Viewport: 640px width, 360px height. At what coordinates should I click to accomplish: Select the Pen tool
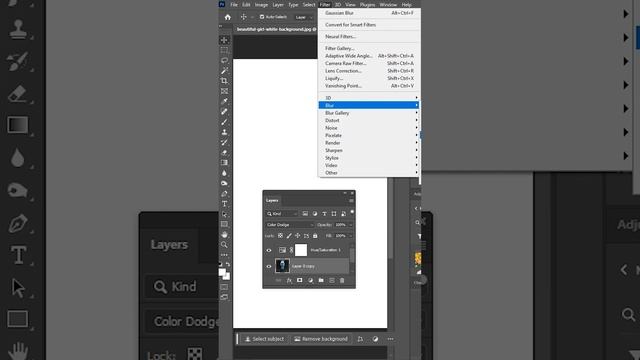[x=224, y=193]
